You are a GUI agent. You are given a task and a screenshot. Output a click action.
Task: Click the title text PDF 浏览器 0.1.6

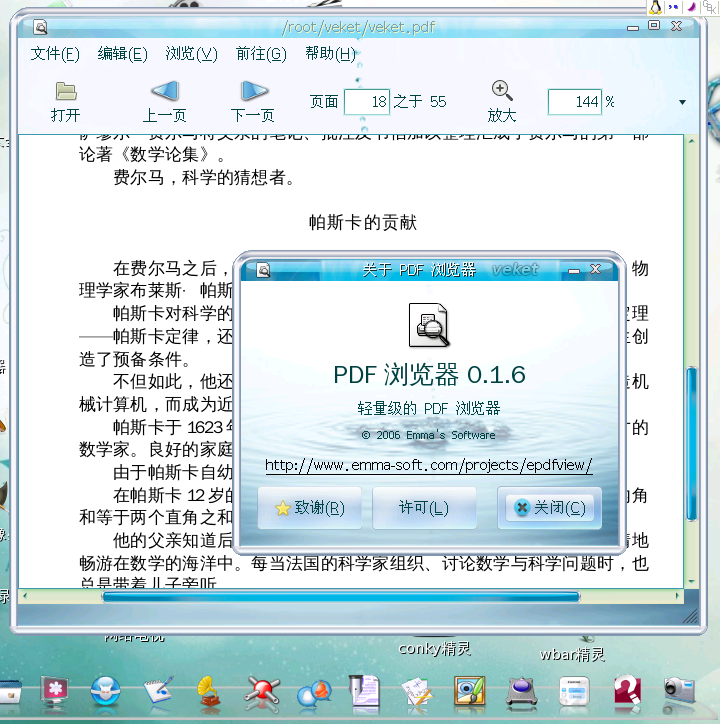coord(429,374)
